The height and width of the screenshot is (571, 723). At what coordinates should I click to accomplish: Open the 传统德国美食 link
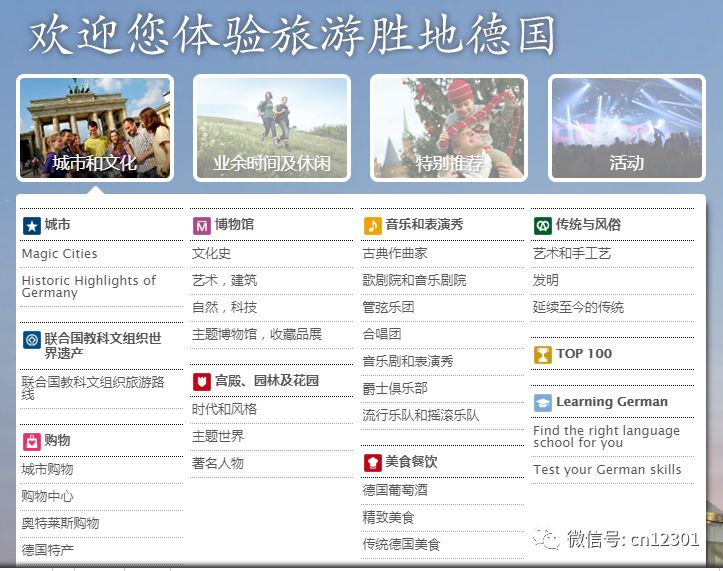click(401, 544)
